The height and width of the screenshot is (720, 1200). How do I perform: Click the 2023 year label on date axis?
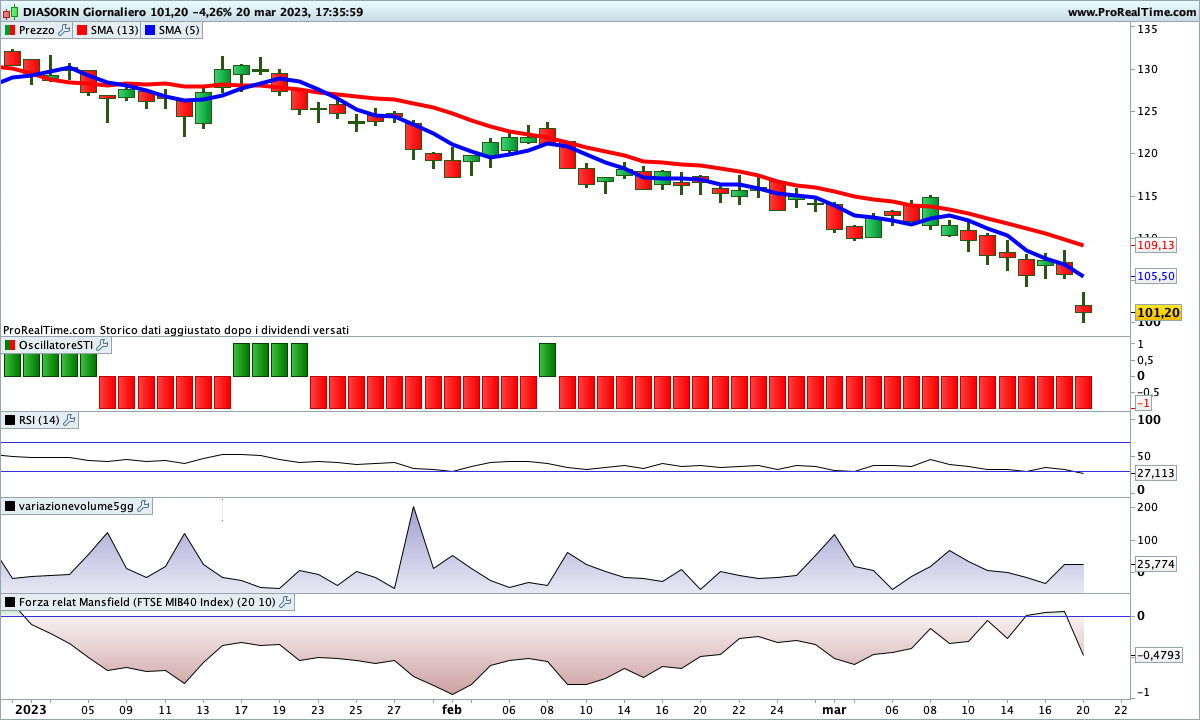30,709
